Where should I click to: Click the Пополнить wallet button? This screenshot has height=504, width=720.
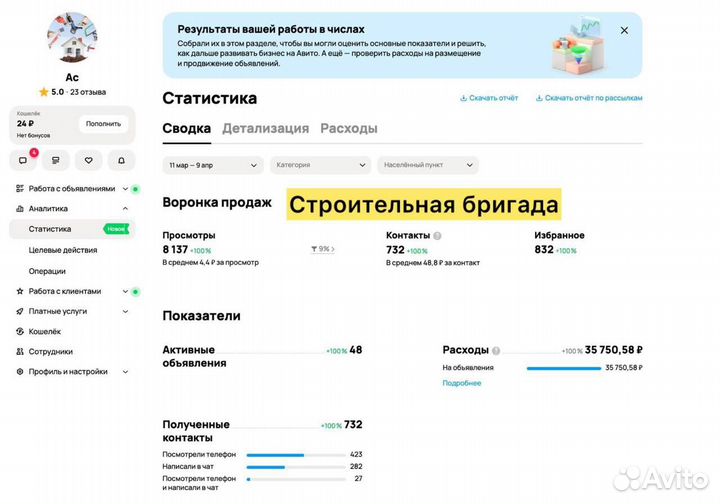pyautogui.click(x=103, y=124)
